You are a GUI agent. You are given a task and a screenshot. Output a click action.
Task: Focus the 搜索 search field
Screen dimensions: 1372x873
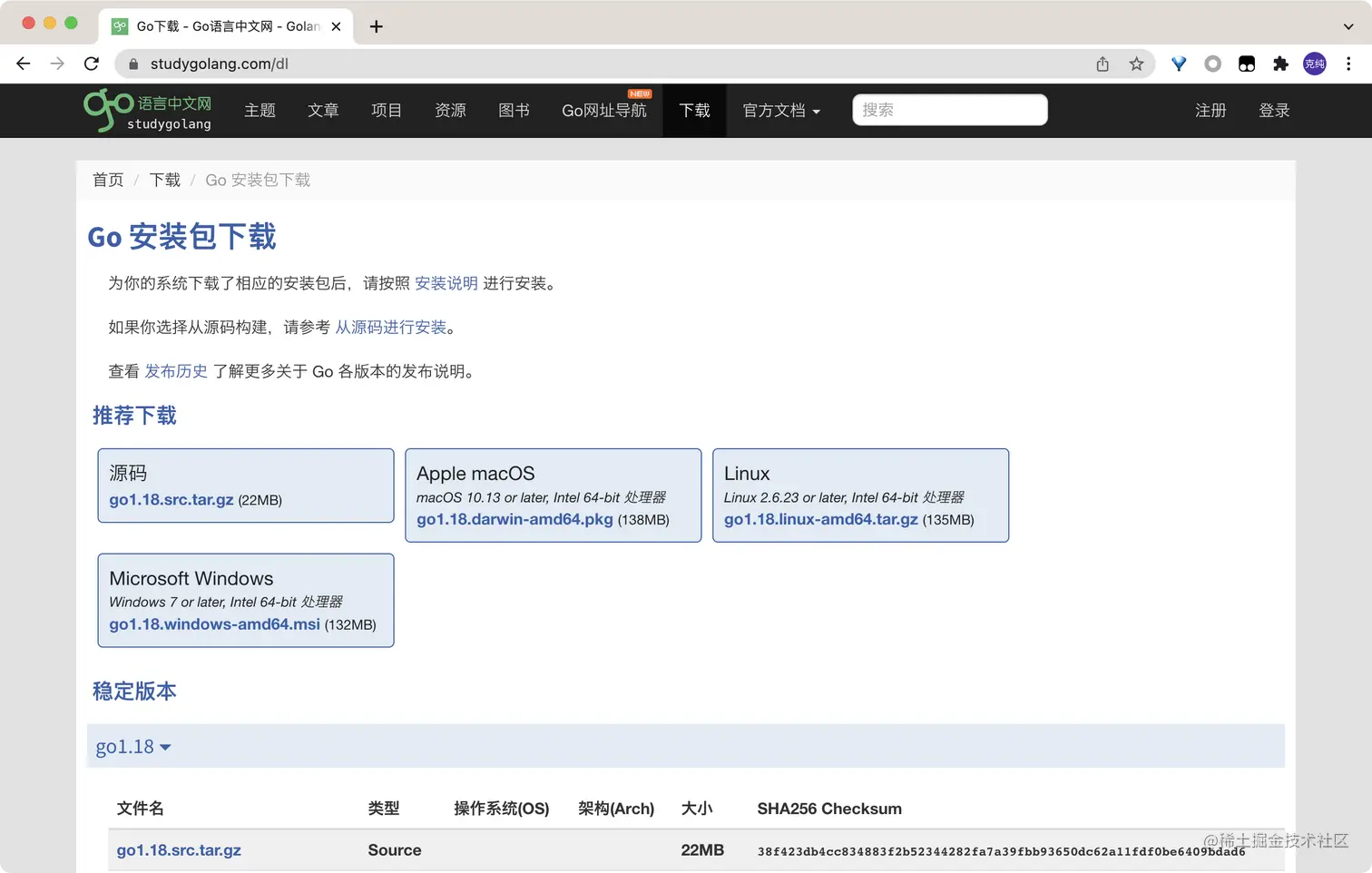(950, 110)
